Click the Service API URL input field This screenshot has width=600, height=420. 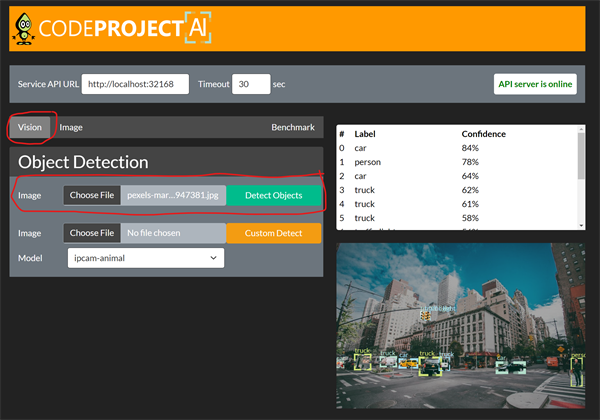click(135, 84)
